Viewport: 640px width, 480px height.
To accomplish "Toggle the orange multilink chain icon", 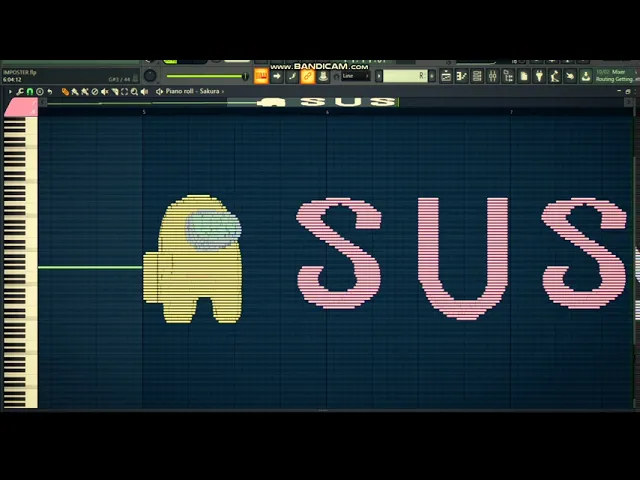I will coord(308,76).
